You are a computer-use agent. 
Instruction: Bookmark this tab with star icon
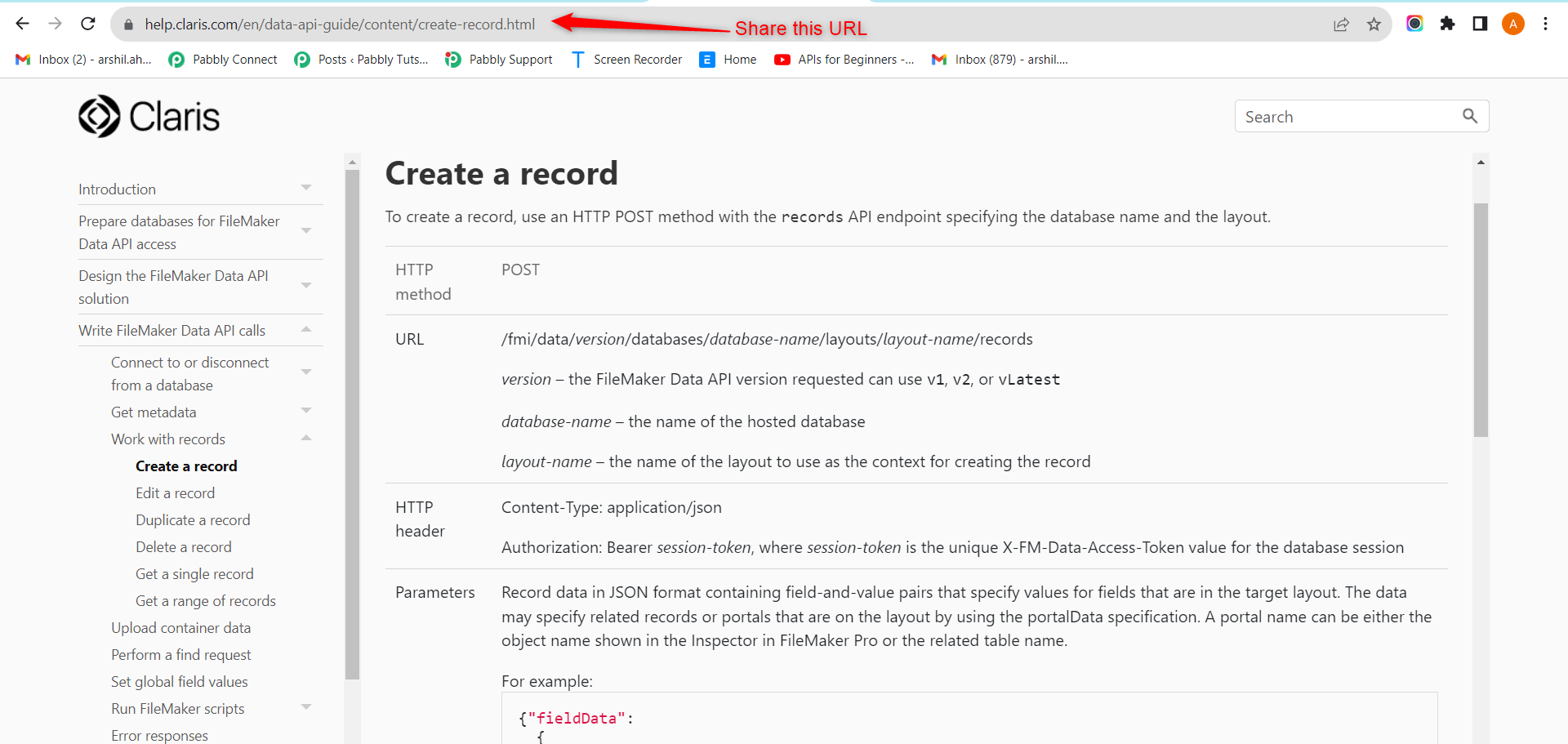point(1374,25)
